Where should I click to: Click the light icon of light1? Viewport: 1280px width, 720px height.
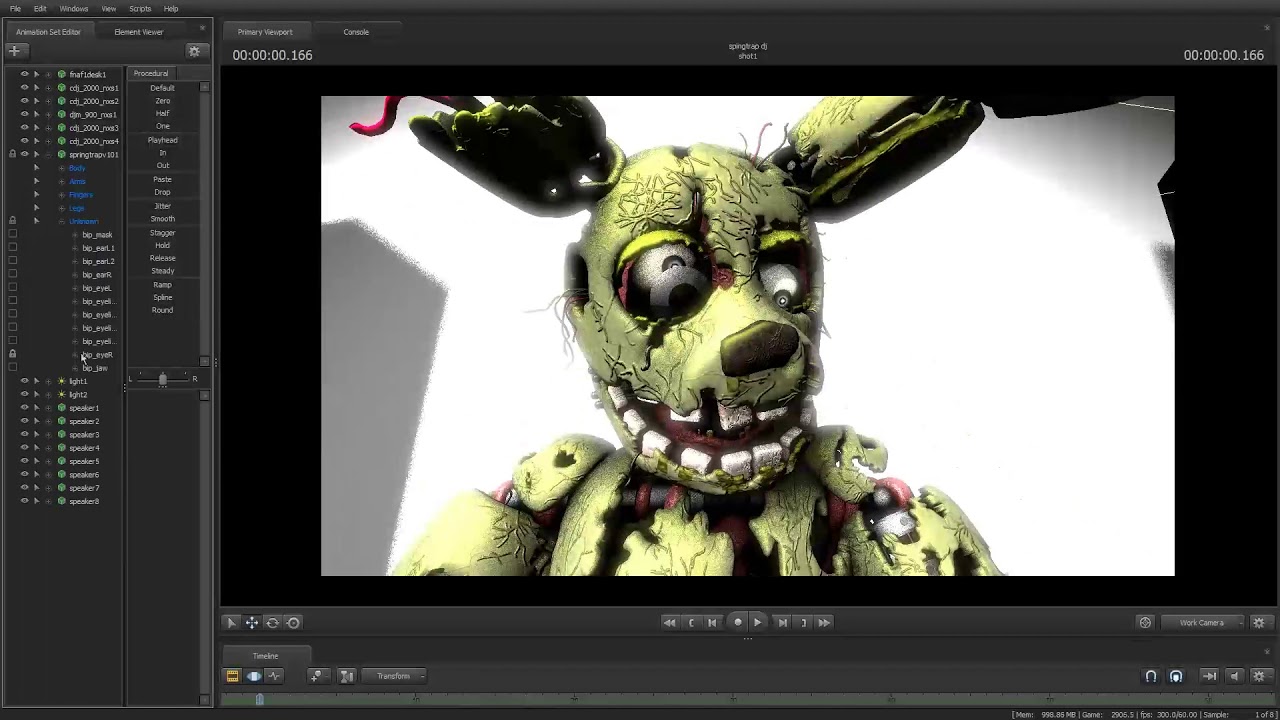pos(61,381)
